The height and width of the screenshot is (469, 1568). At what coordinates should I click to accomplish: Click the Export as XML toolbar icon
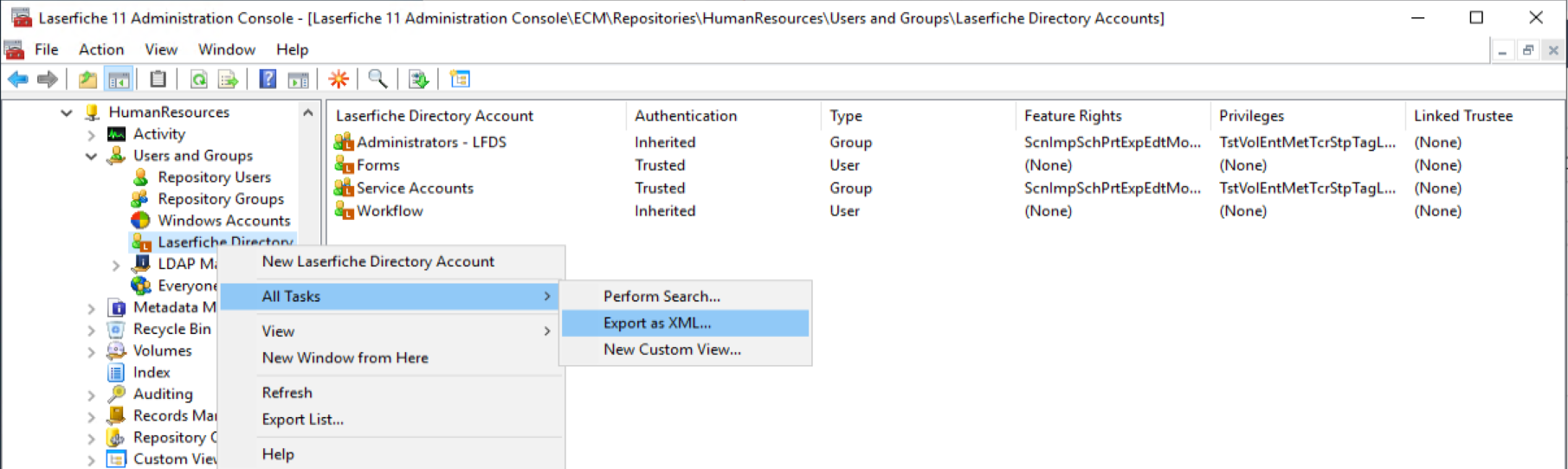(x=419, y=80)
